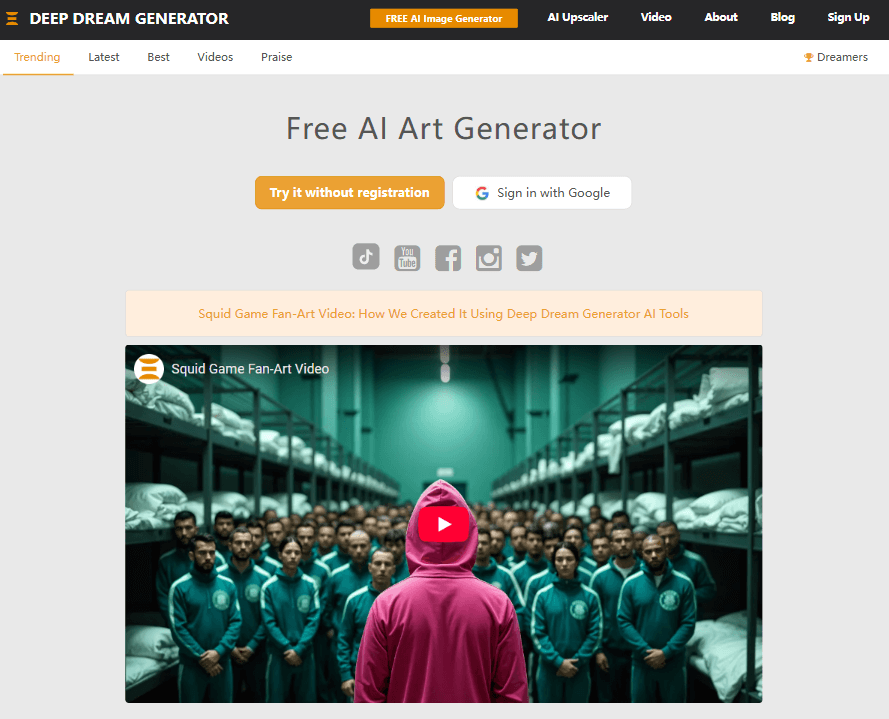Screen dimensions: 889x719
Task: Go to the Blog page
Action: (x=782, y=18)
